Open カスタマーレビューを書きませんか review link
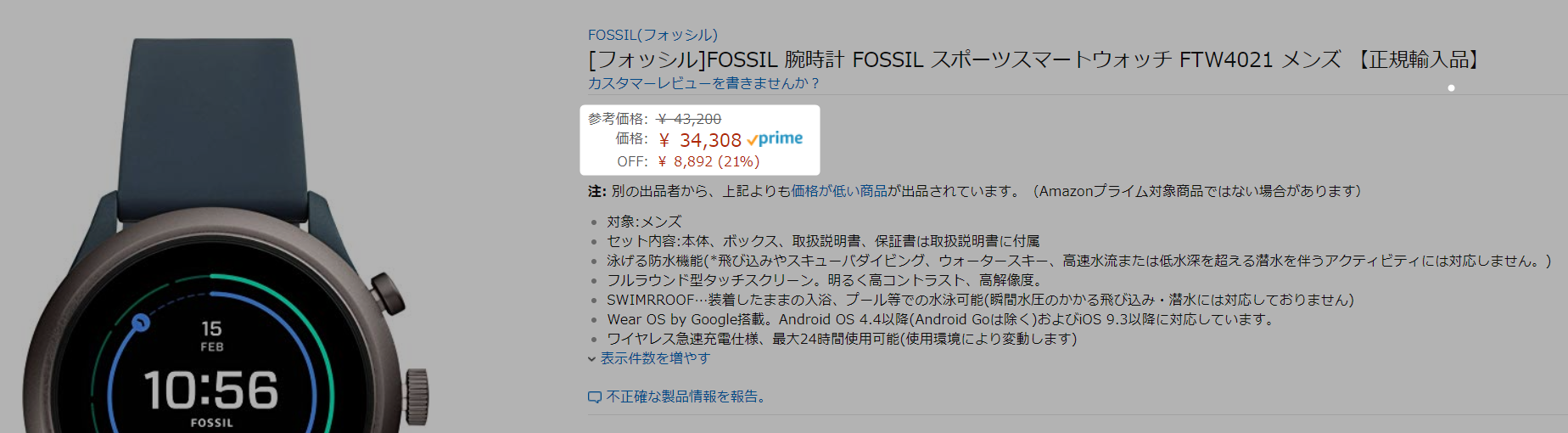The width and height of the screenshot is (1568, 433). (703, 83)
